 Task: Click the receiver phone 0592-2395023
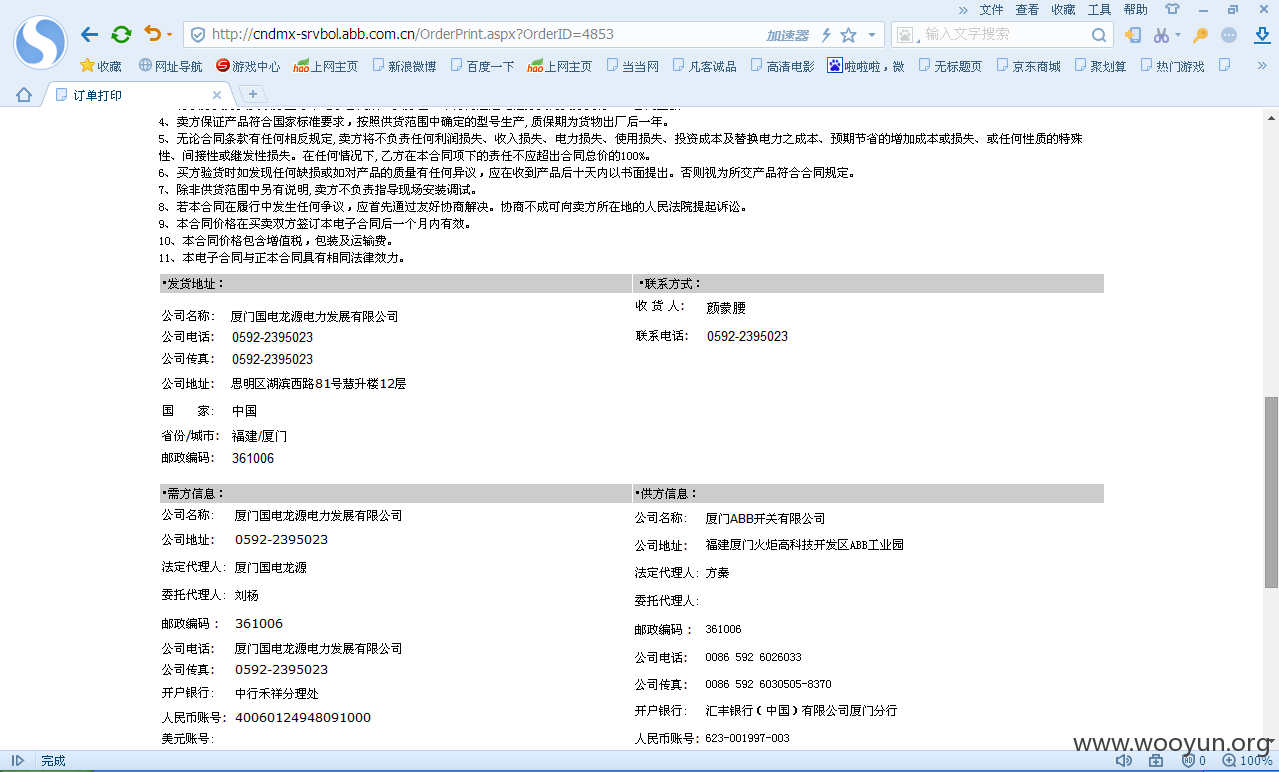tap(747, 337)
